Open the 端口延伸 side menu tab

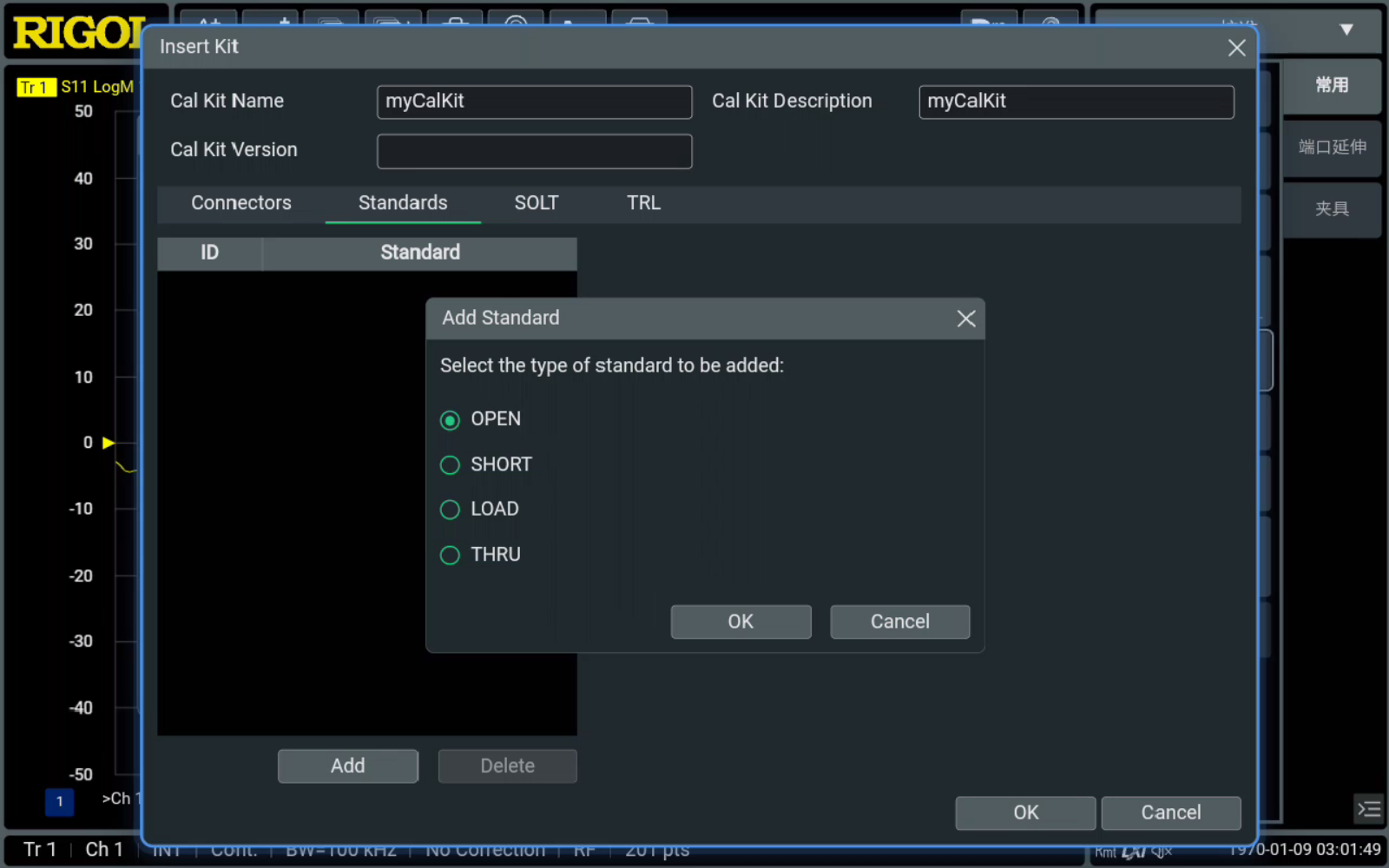[1331, 147]
